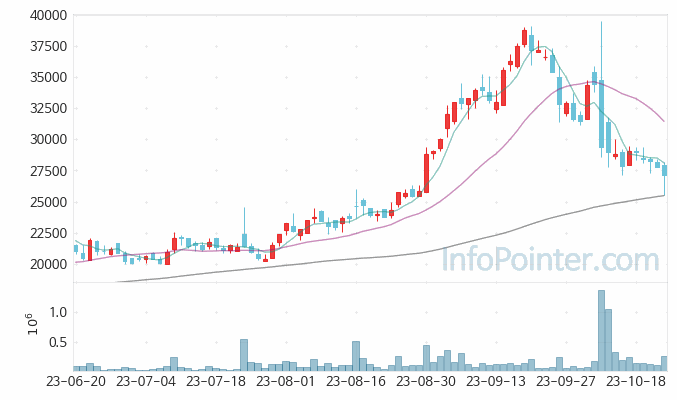Click the volume spike bar near 23-08-16

coord(356,356)
